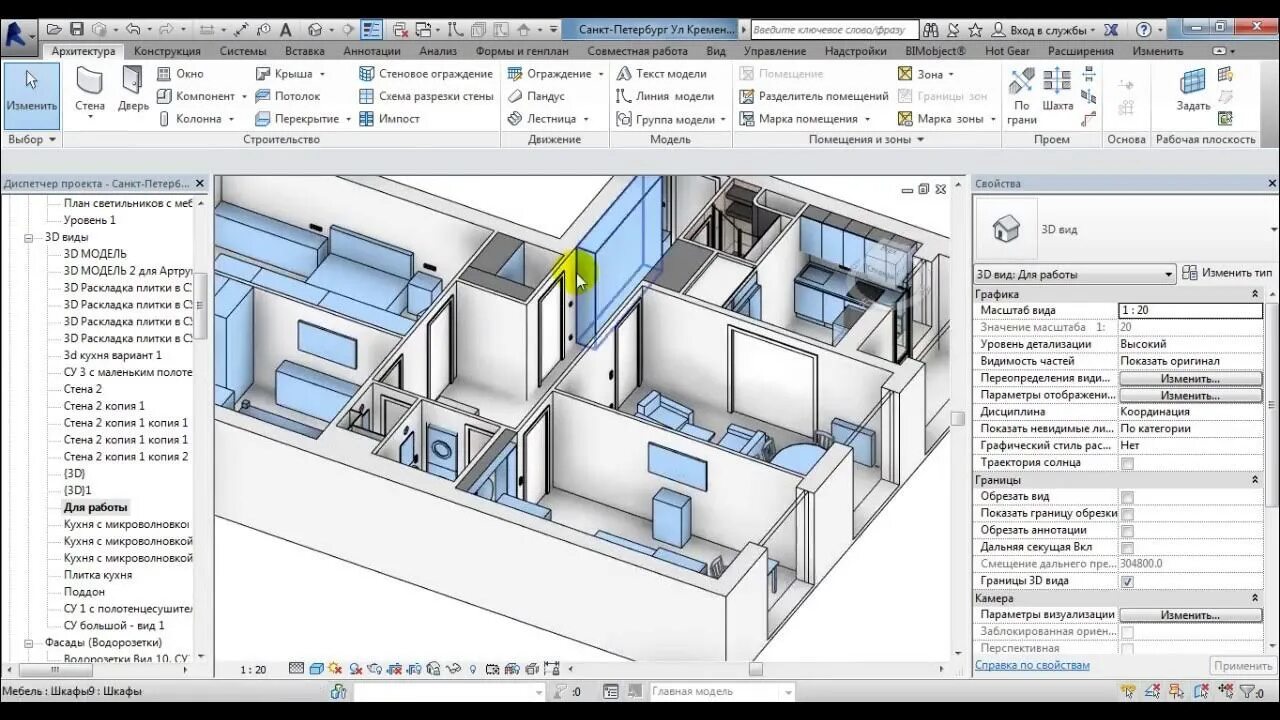This screenshot has width=1280, height=720.
Task: Select the Схема разрезки стены tool
Action: tap(425, 96)
